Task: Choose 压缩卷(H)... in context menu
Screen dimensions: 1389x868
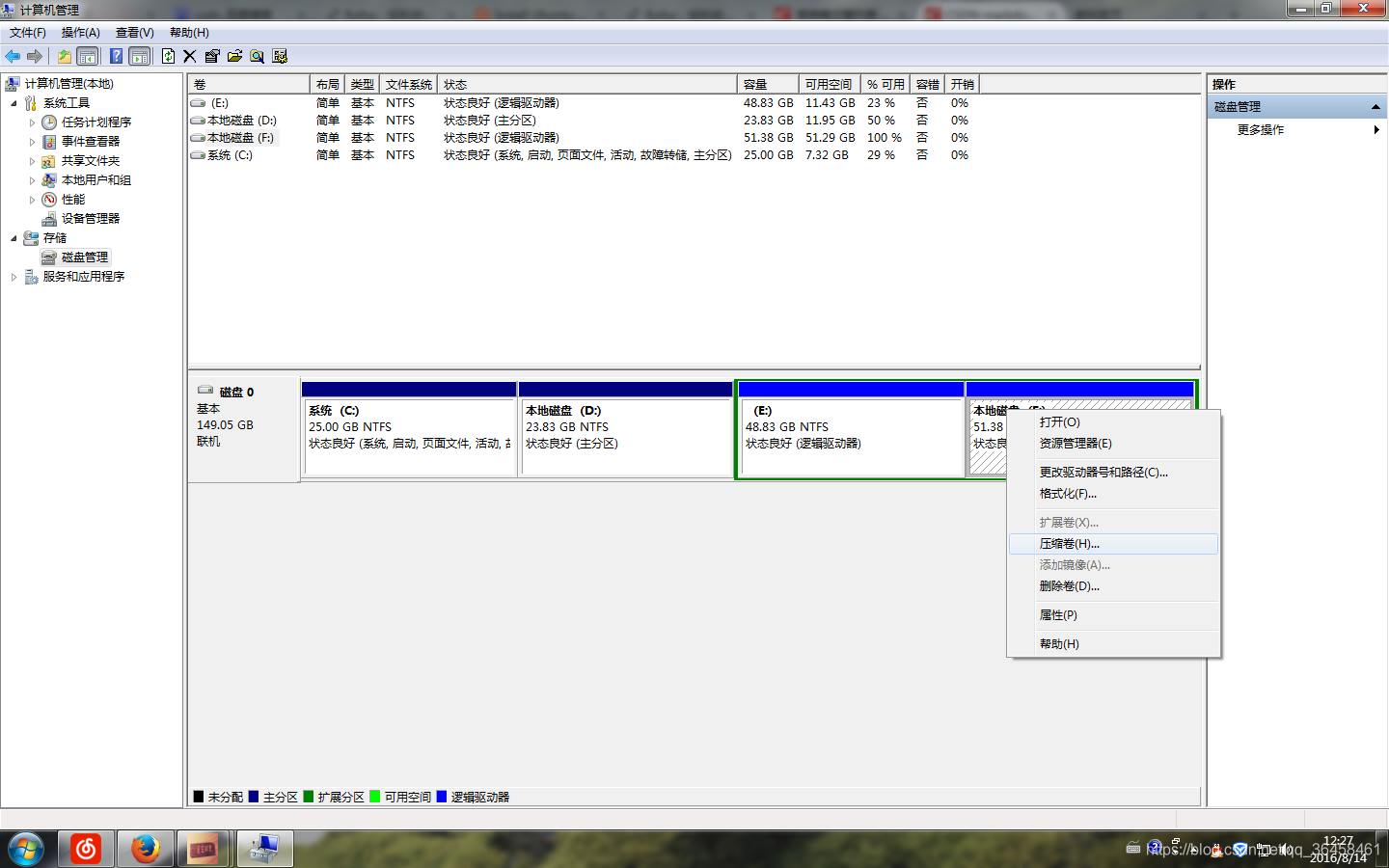Action: [1113, 544]
